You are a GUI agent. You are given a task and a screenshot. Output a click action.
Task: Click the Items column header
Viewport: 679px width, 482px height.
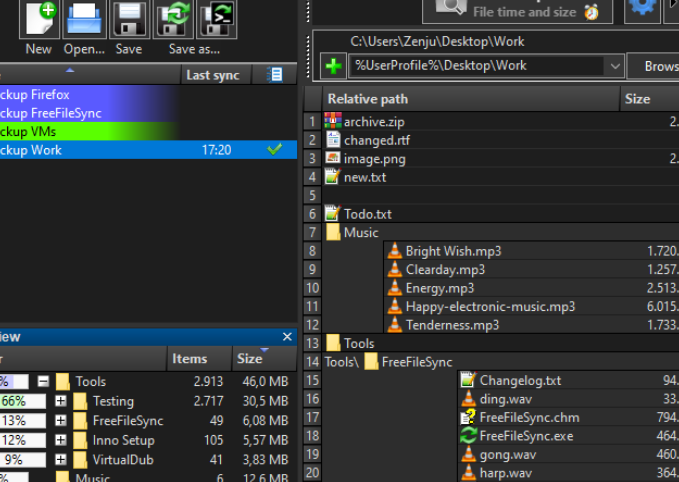pyautogui.click(x=199, y=359)
